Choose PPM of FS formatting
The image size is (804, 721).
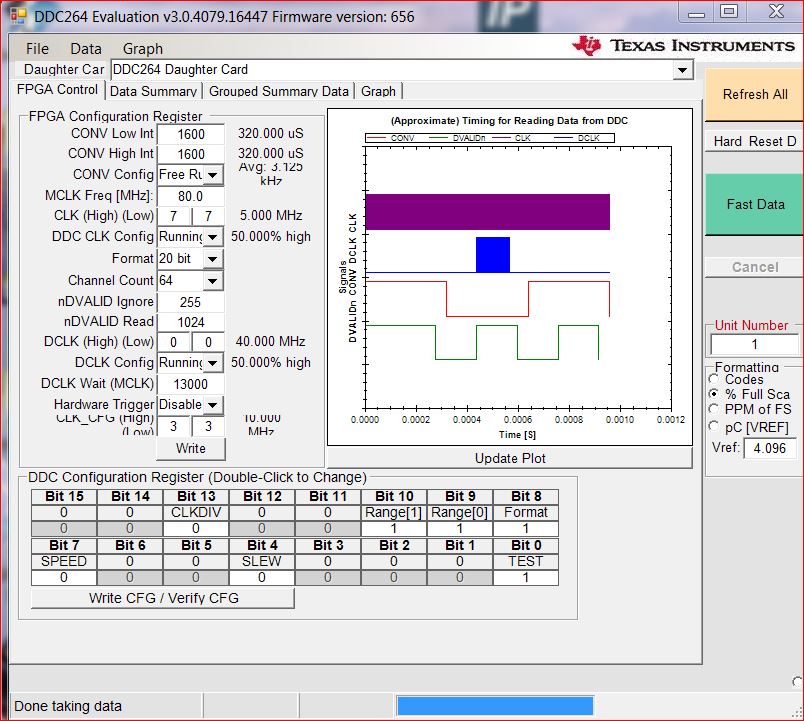(x=713, y=409)
